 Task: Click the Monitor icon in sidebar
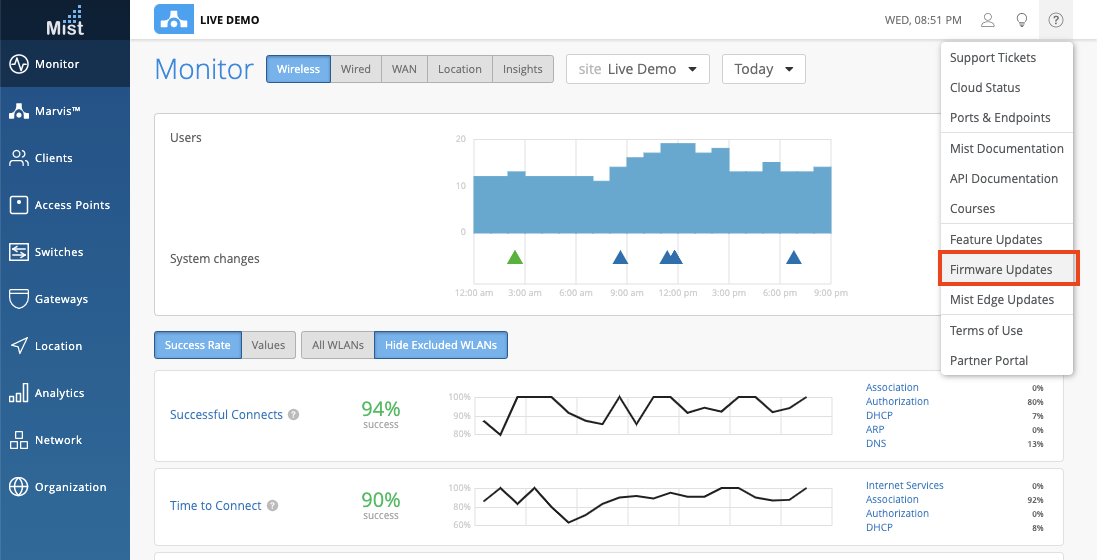click(x=18, y=64)
